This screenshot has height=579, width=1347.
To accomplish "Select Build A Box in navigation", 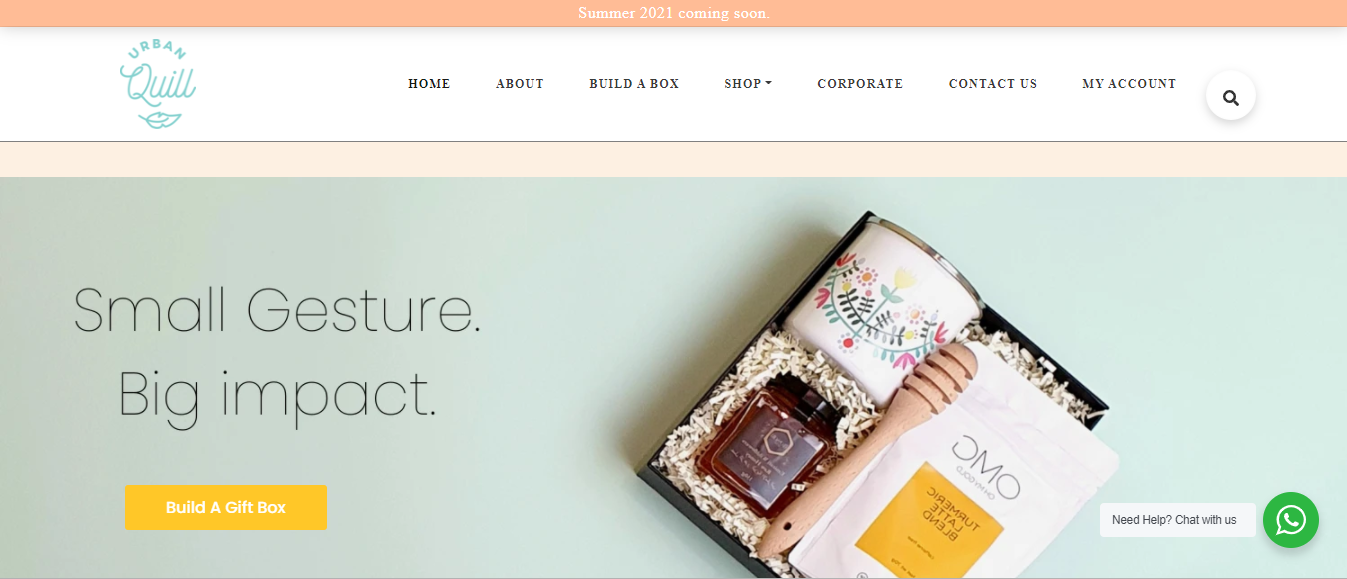I will (634, 84).
